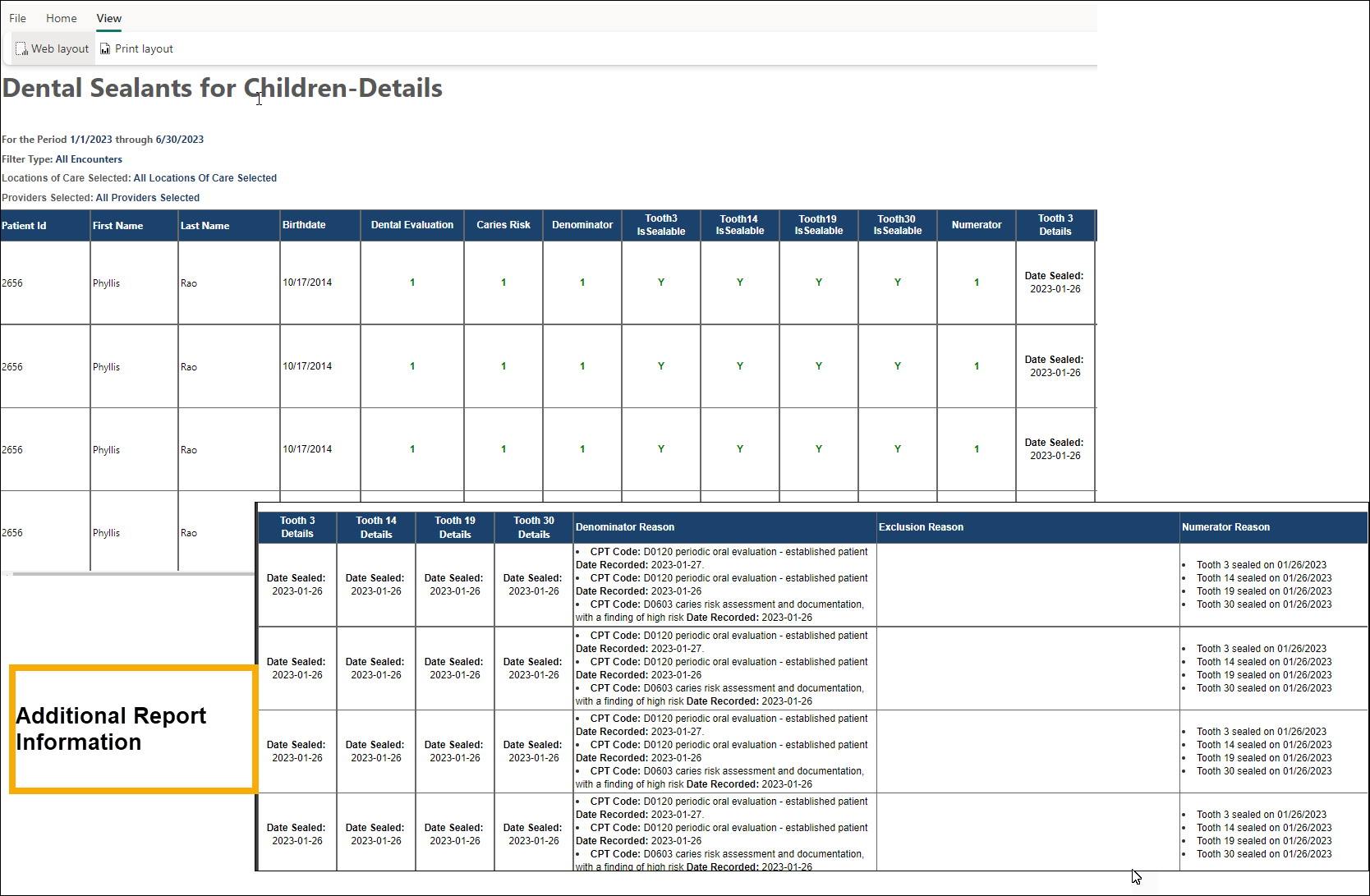This screenshot has width=1370, height=896.
Task: Click the Birthdate column header
Action: [x=320, y=226]
